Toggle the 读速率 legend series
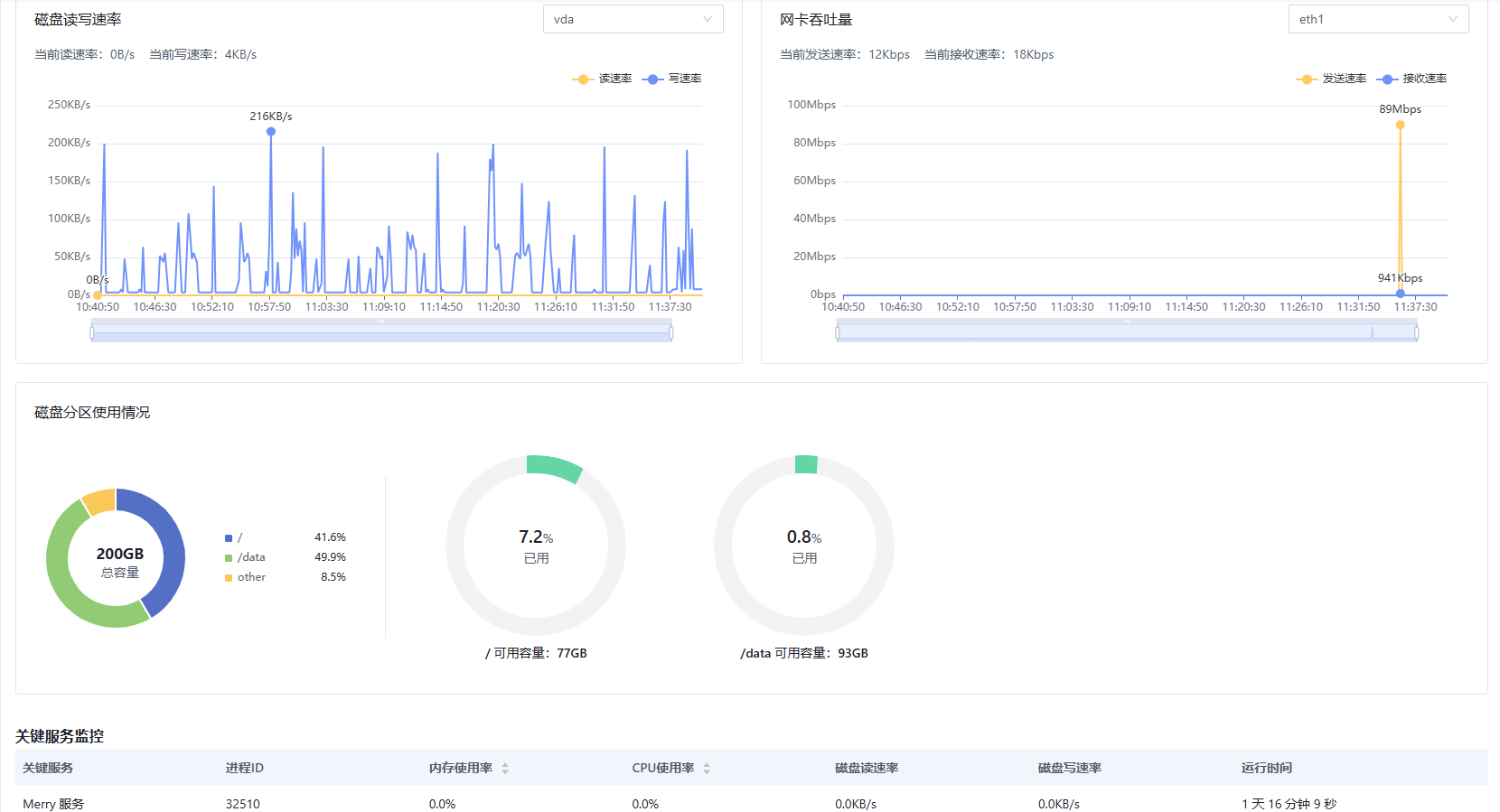 point(602,79)
